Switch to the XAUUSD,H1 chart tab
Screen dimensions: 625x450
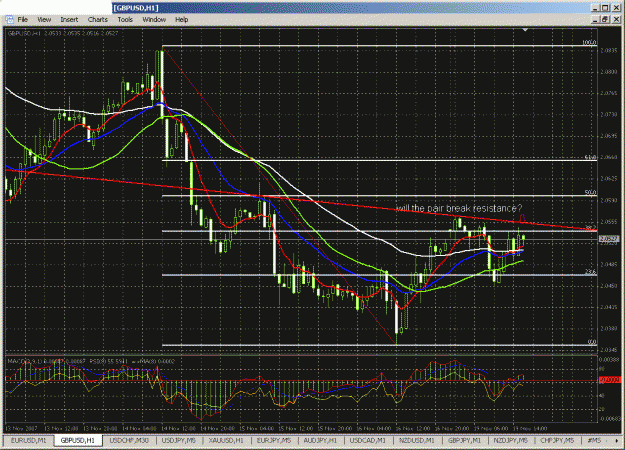click(x=226, y=440)
